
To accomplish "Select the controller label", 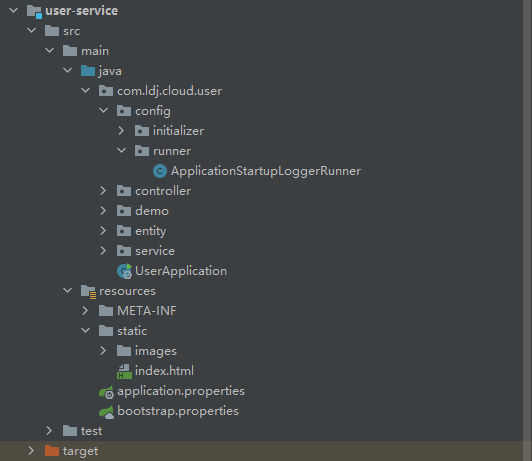I will (x=163, y=191).
